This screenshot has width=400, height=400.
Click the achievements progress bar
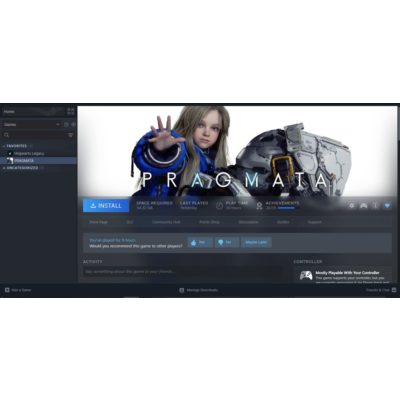289,208
